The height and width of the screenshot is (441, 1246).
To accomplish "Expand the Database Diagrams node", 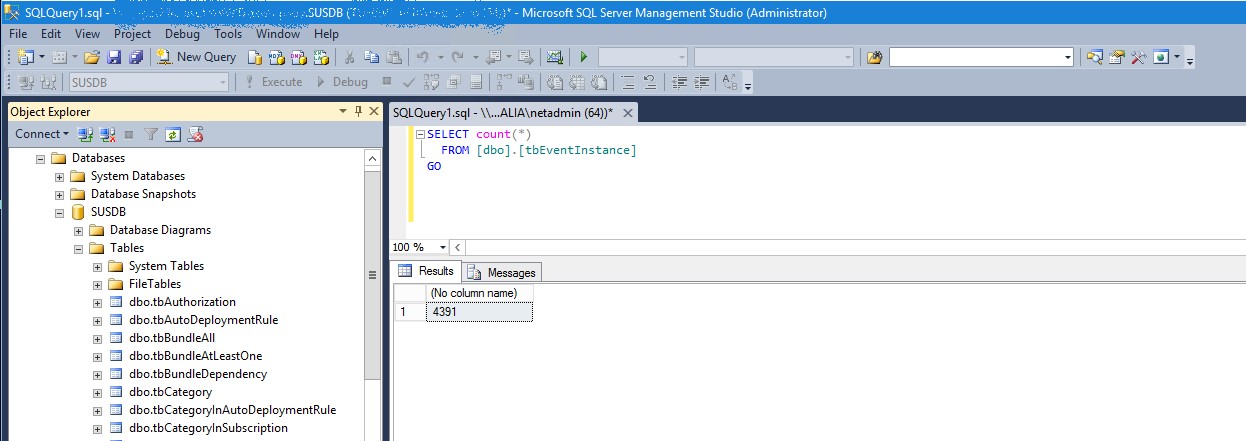I will 79,230.
